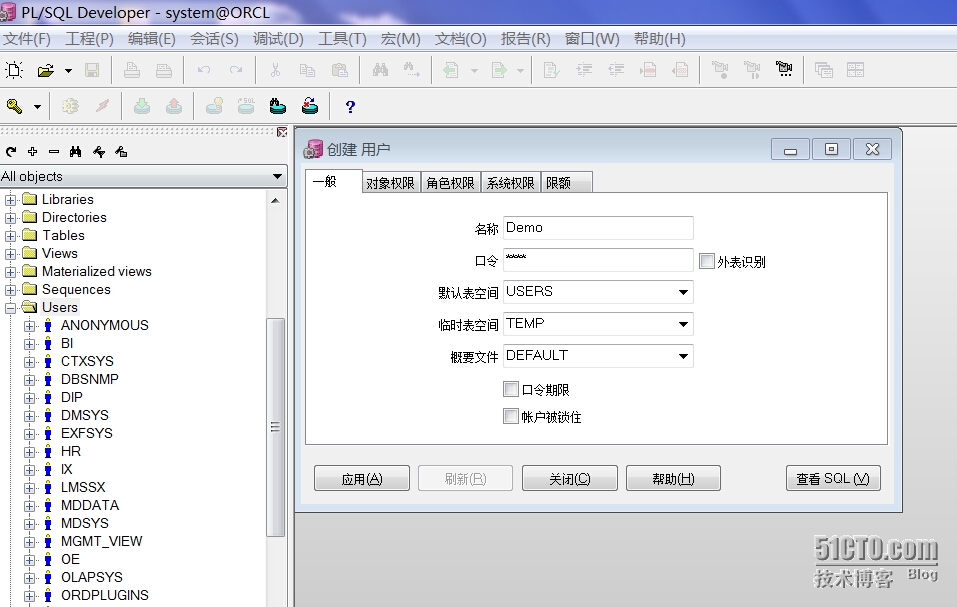The width and height of the screenshot is (957, 607).
Task: Open the dropdown arrow next to key icon
Action: point(37,107)
